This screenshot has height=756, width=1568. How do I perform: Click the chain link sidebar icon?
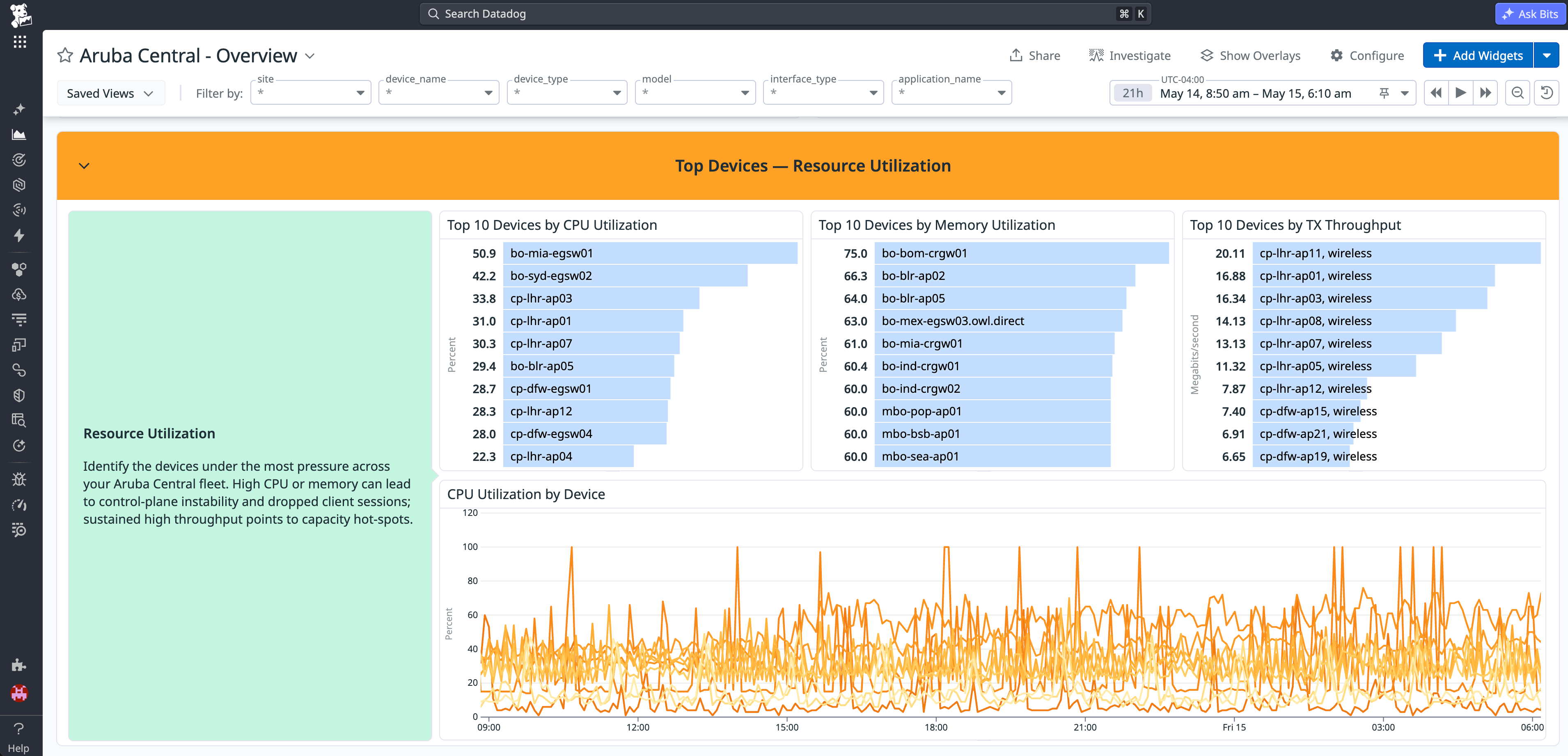[x=19, y=370]
